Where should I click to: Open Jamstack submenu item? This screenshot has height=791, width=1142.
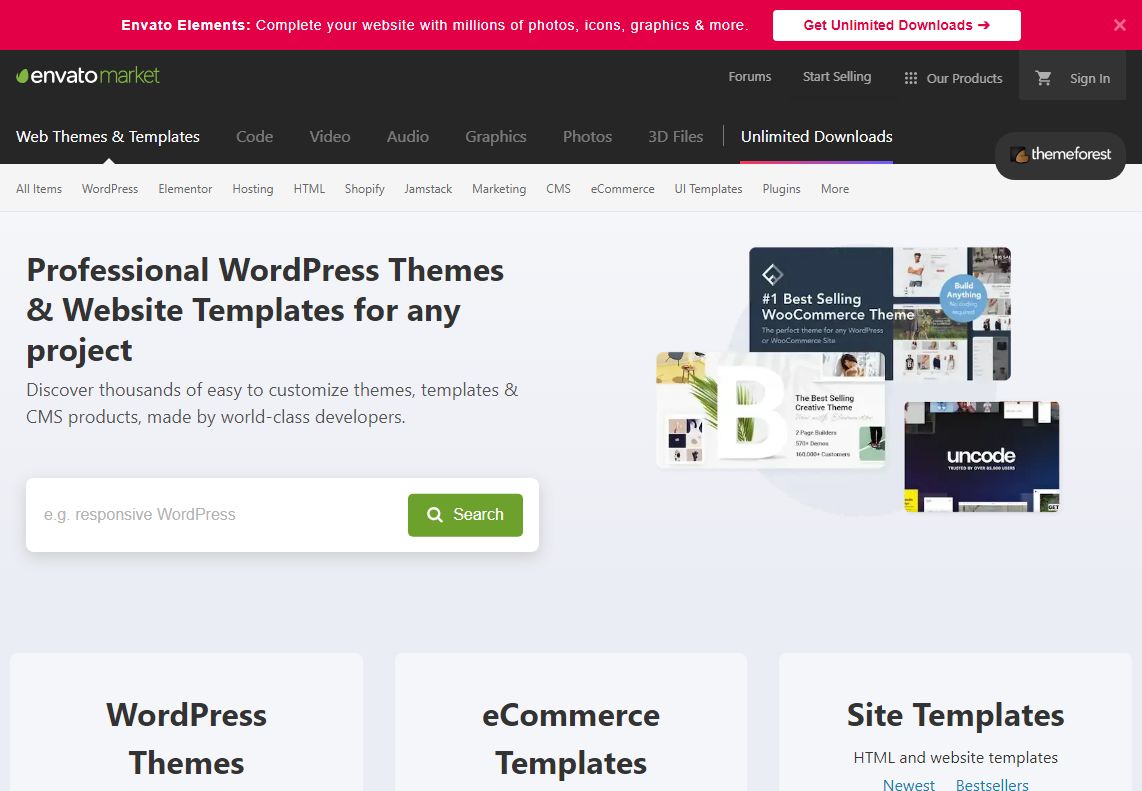[428, 189]
